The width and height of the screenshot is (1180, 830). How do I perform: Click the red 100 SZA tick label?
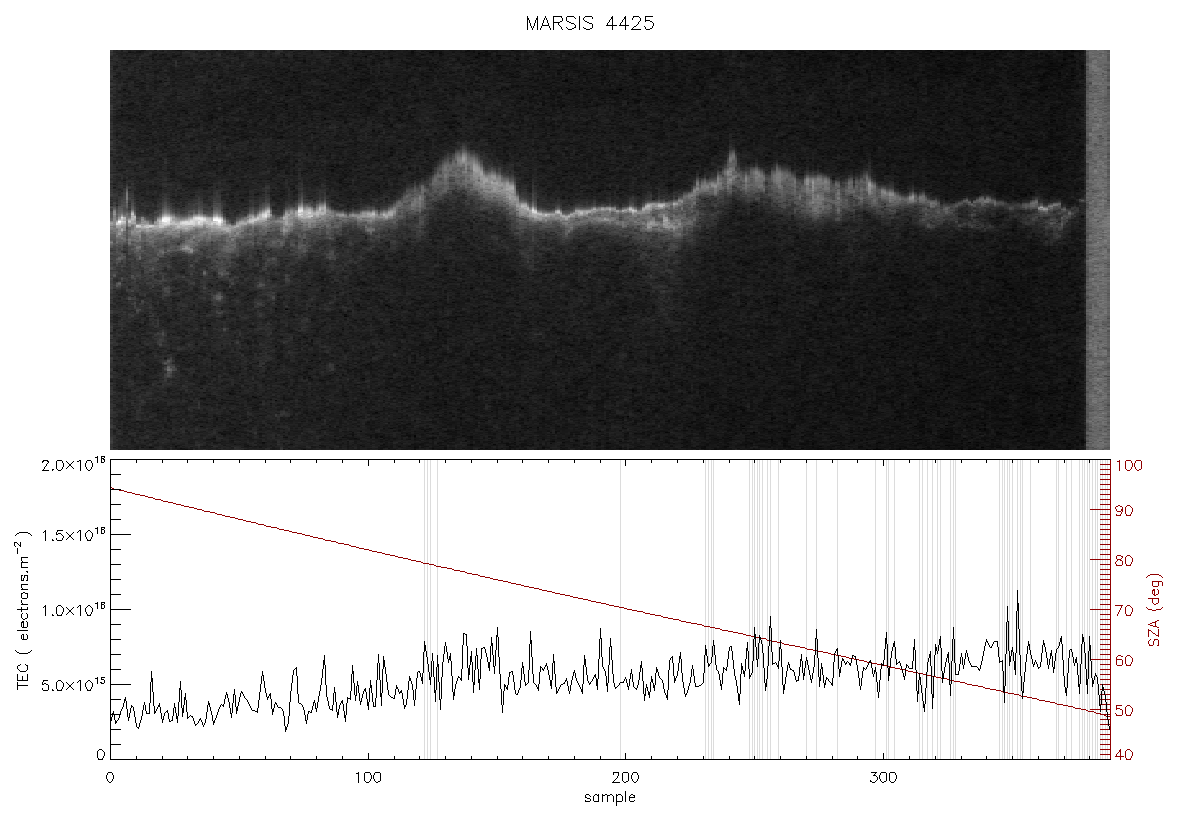tap(1129, 465)
